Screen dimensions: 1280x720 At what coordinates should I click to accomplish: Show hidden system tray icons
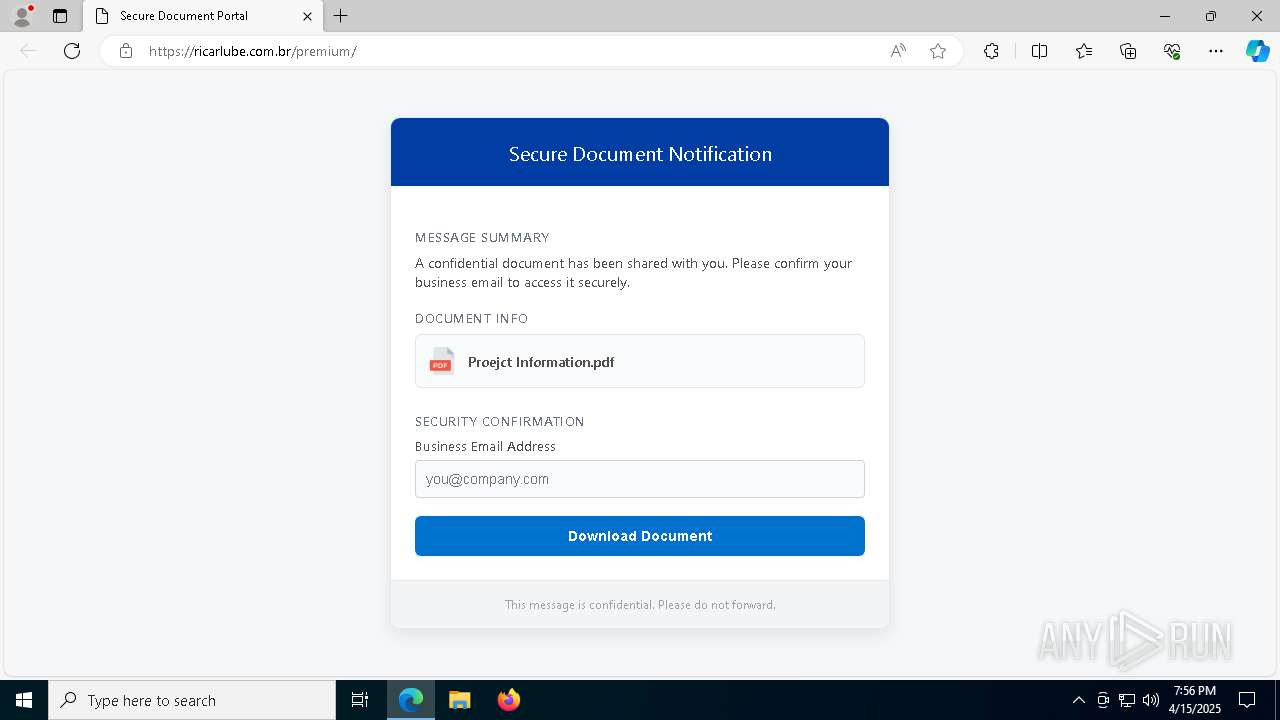click(1079, 700)
